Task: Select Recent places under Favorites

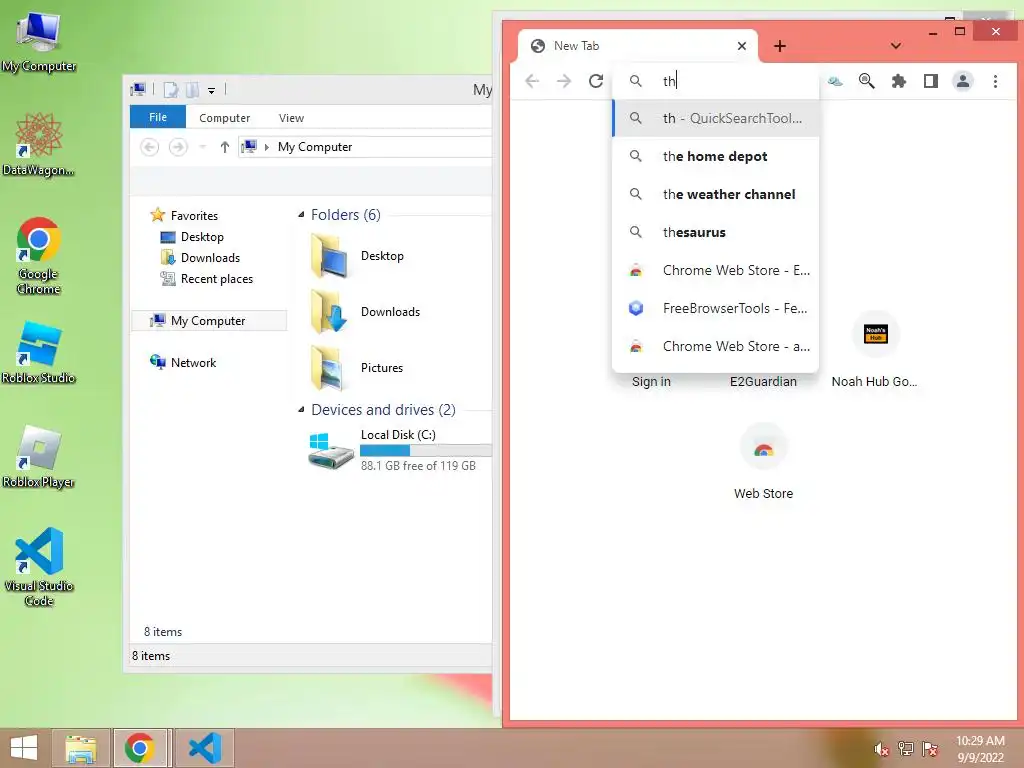Action: pyautogui.click(x=206, y=279)
